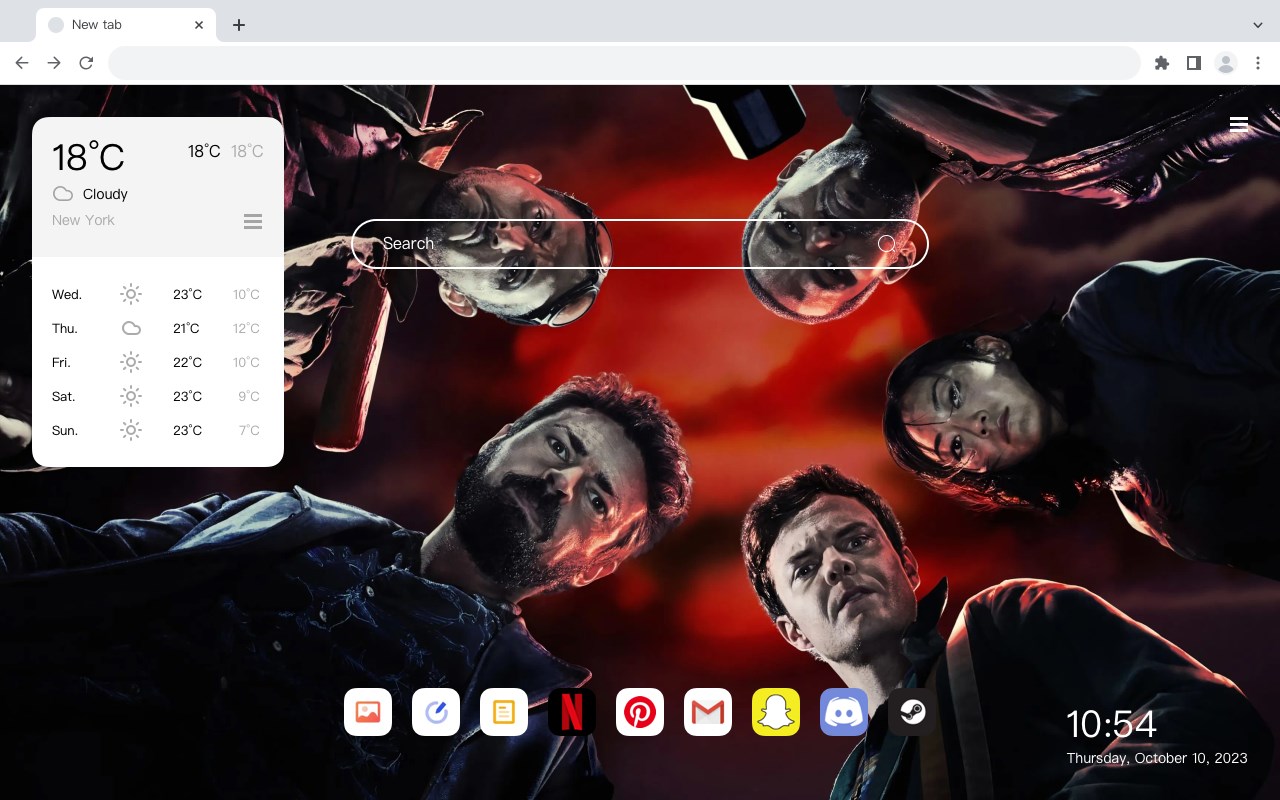
Task: Click Thursday's cloud forecast icon
Action: point(131,328)
